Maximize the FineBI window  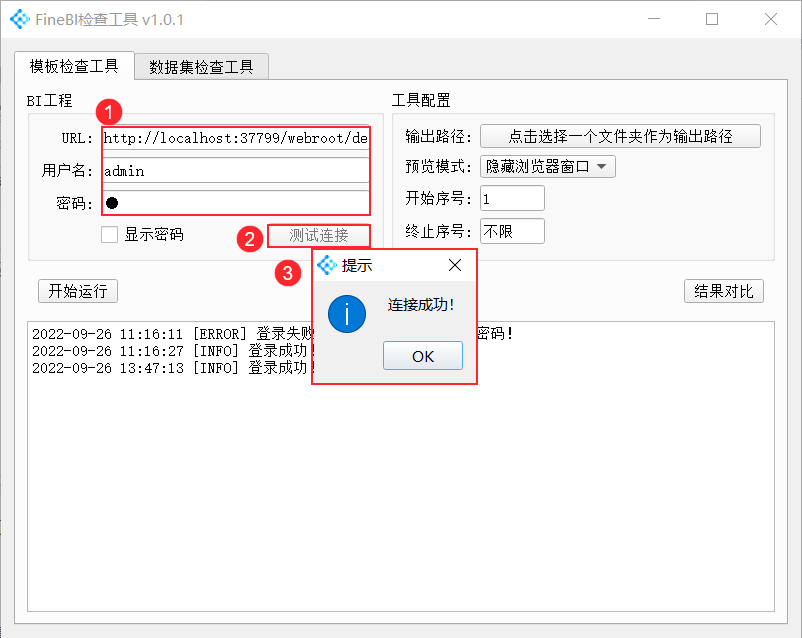coord(712,19)
